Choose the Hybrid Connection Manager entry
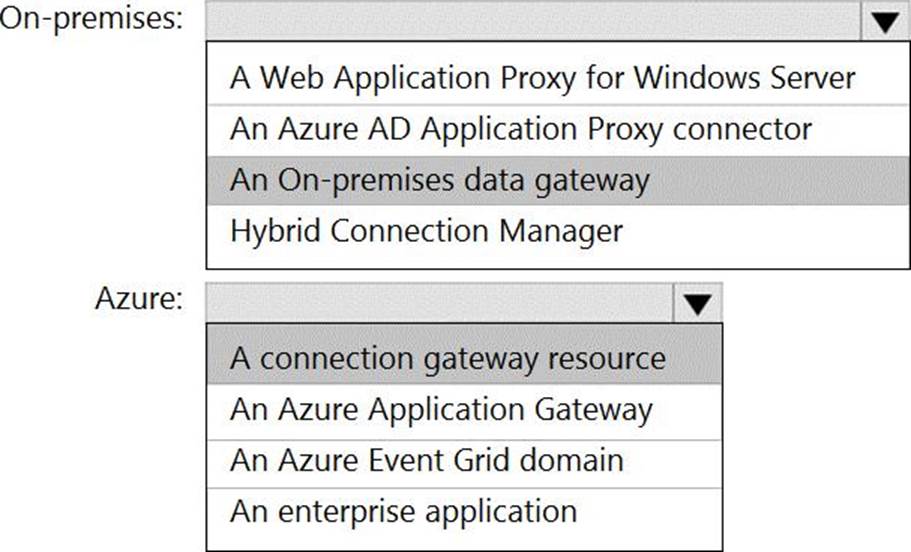The width and height of the screenshot is (911, 552). coord(427,231)
